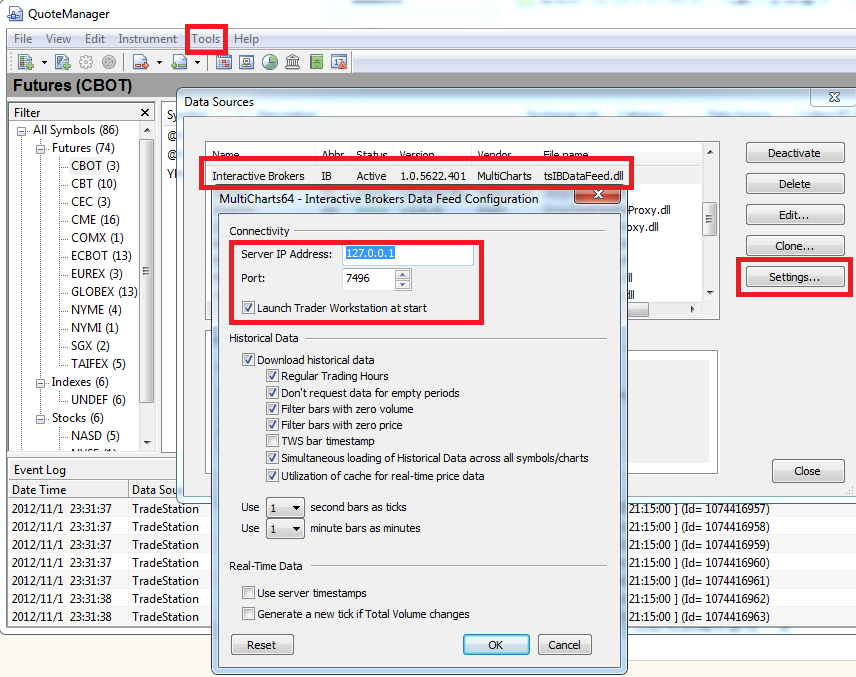The height and width of the screenshot is (677, 856).
Task: Enable TWS bar timestamp
Action: tap(272, 441)
